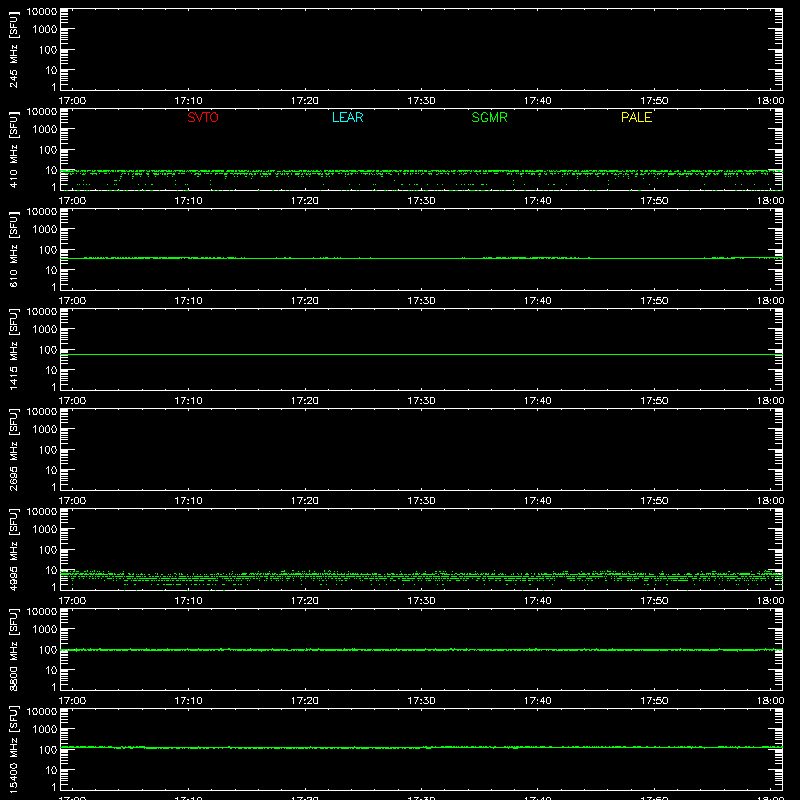Click 17:00 tick label under 4995 MHz panel
Screen dimensions: 800x800
[x=72, y=601]
